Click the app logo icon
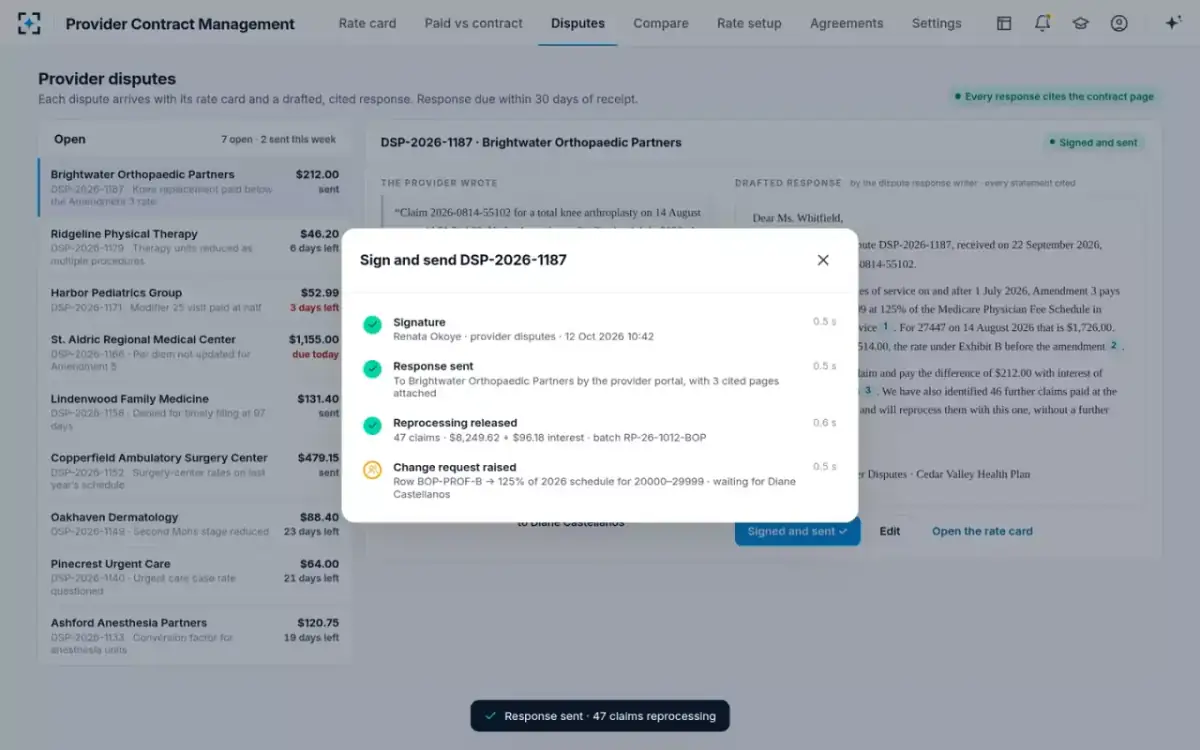The height and width of the screenshot is (750, 1200). tap(30, 23)
